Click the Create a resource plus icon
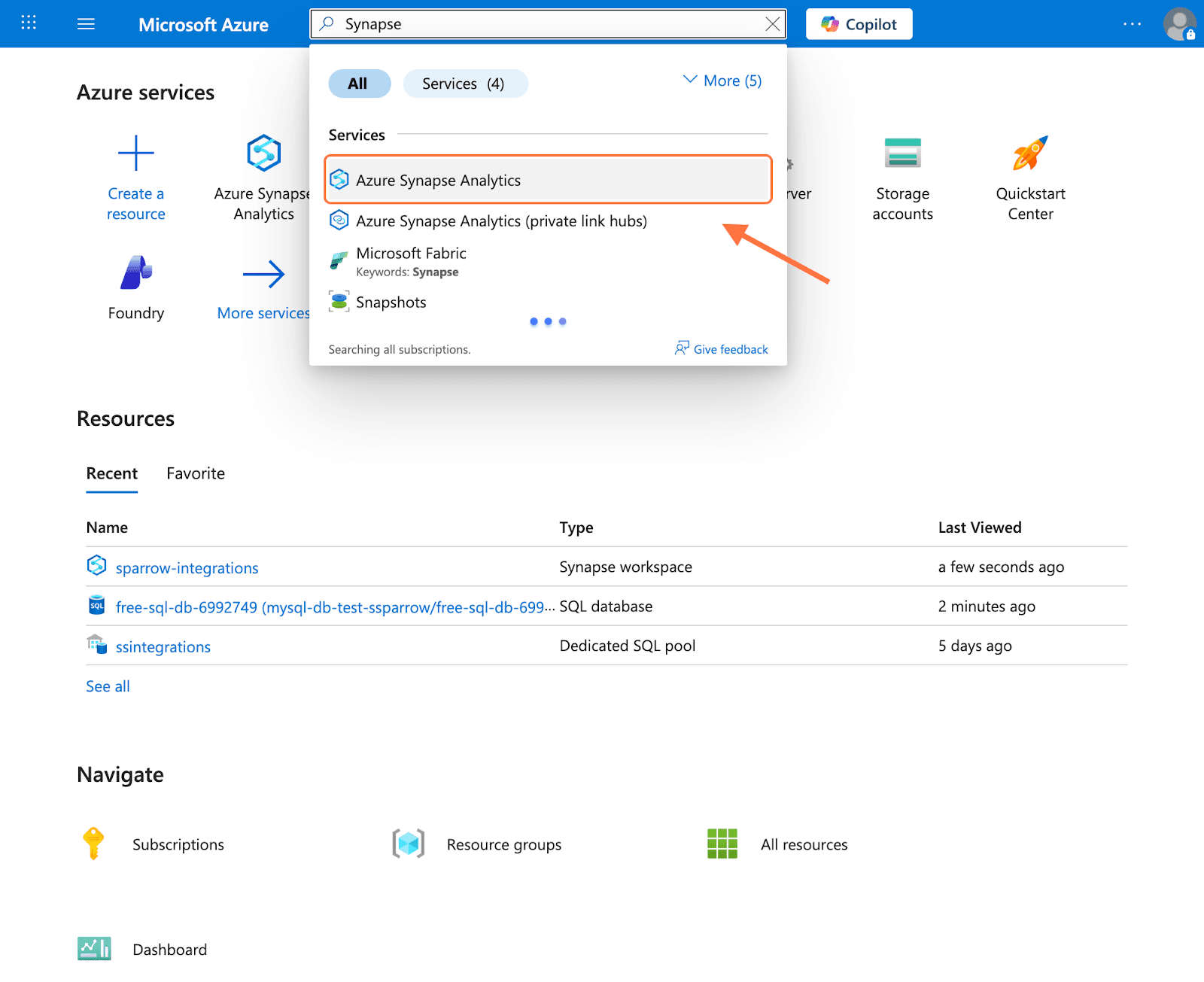The image size is (1204, 982). coord(136,154)
